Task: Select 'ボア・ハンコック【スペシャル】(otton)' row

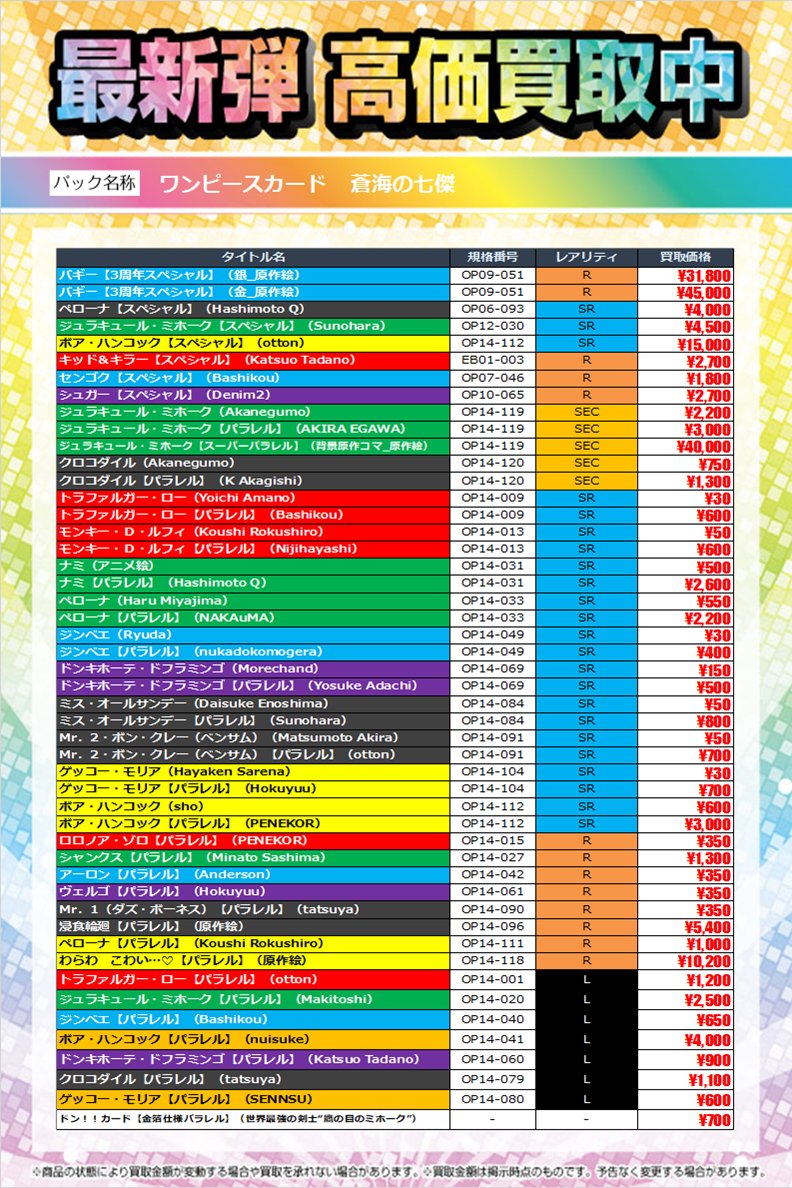Action: pyautogui.click(x=395, y=343)
